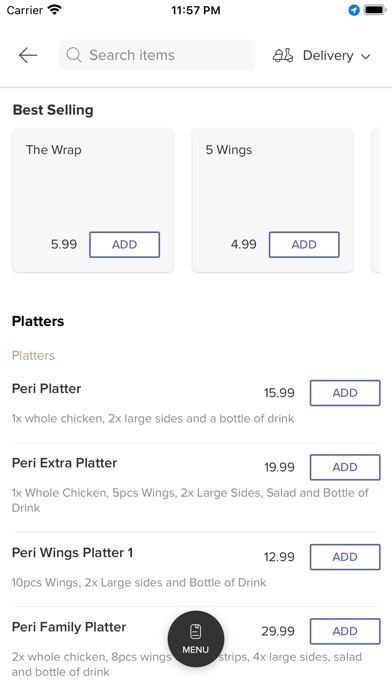Expand the Delivery dropdown chevron
This screenshot has height=696, width=392.
365,56
